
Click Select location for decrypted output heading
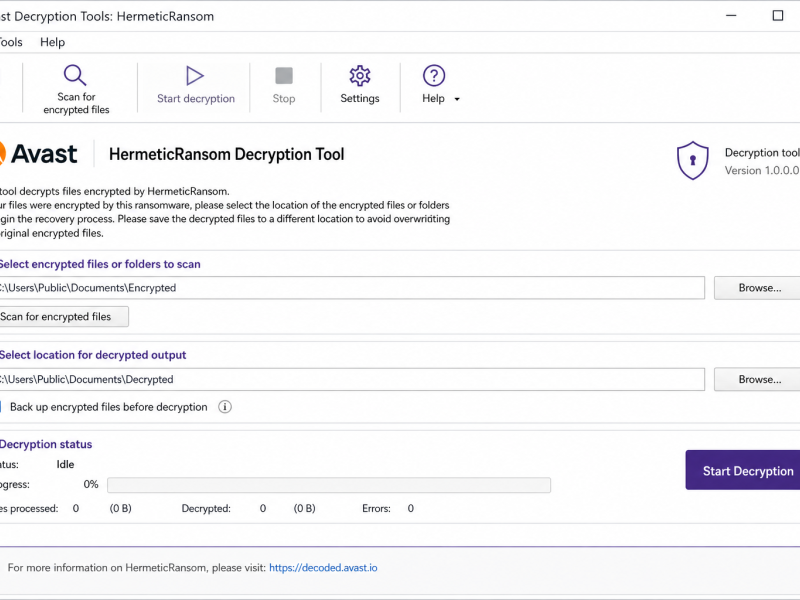pos(93,355)
